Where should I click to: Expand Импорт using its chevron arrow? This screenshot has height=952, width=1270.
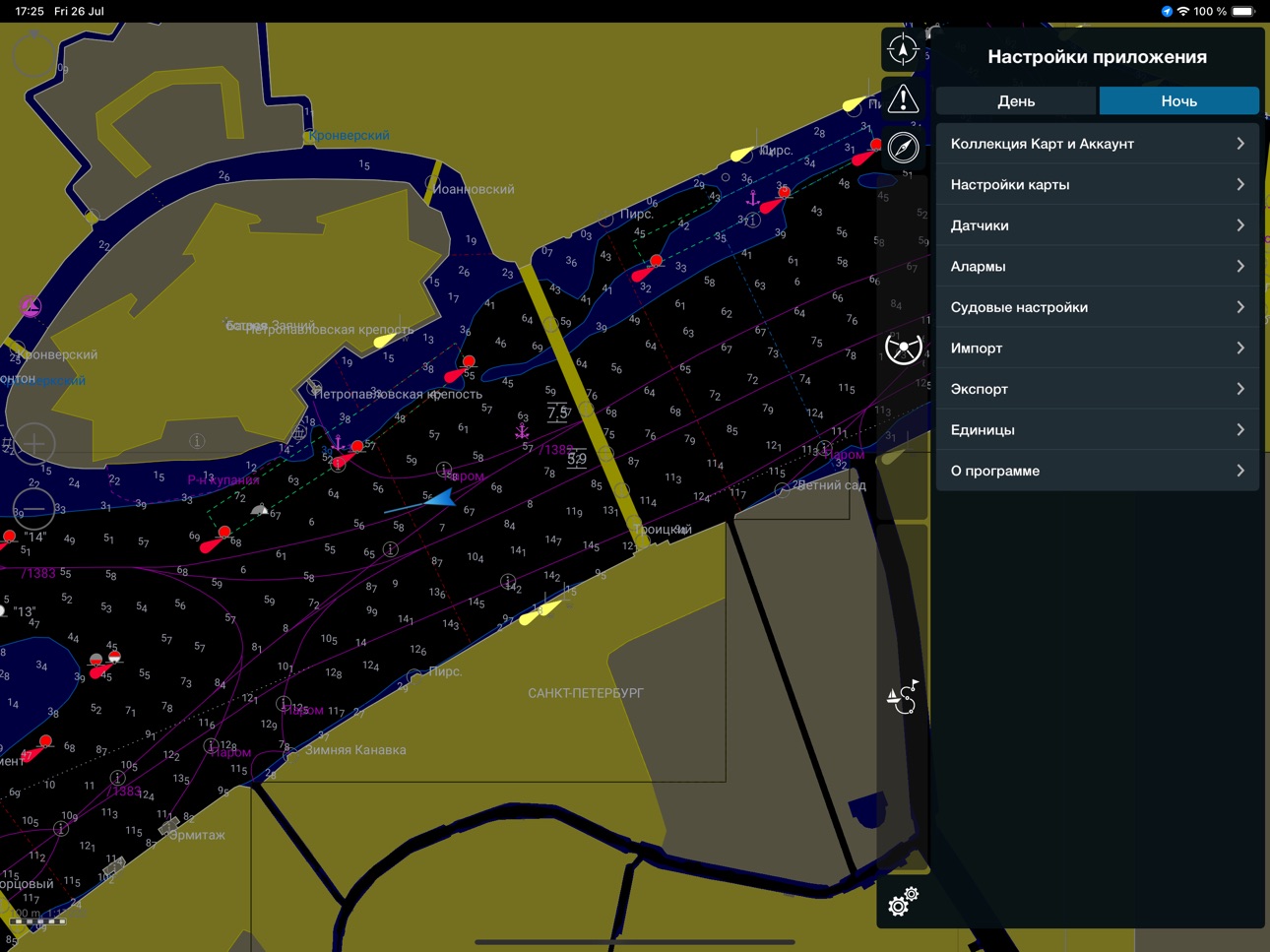pos(1240,348)
